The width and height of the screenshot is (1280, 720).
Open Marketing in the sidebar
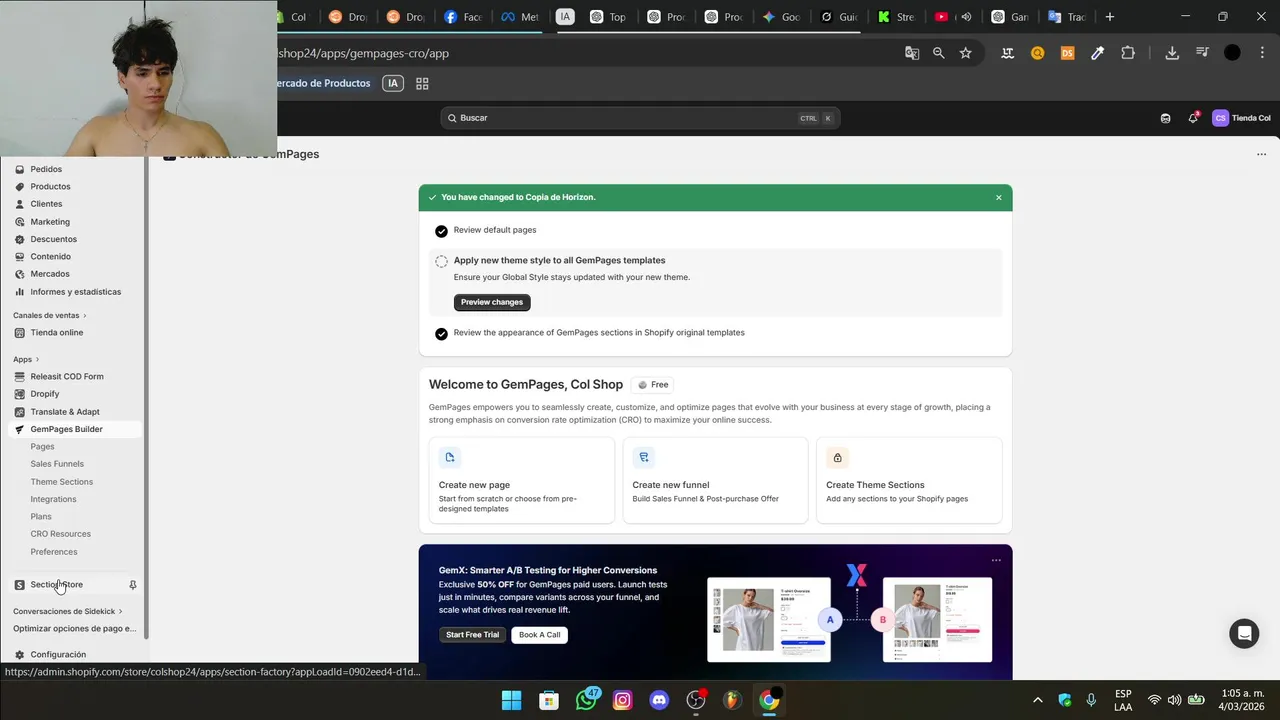coord(50,222)
